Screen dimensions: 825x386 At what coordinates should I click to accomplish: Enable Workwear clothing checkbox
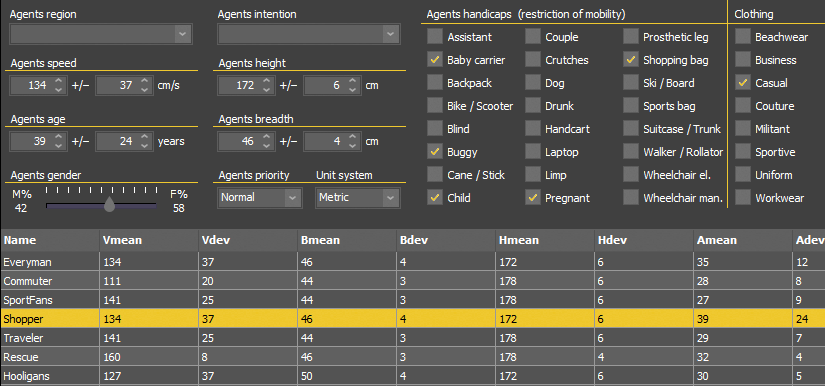click(743, 198)
